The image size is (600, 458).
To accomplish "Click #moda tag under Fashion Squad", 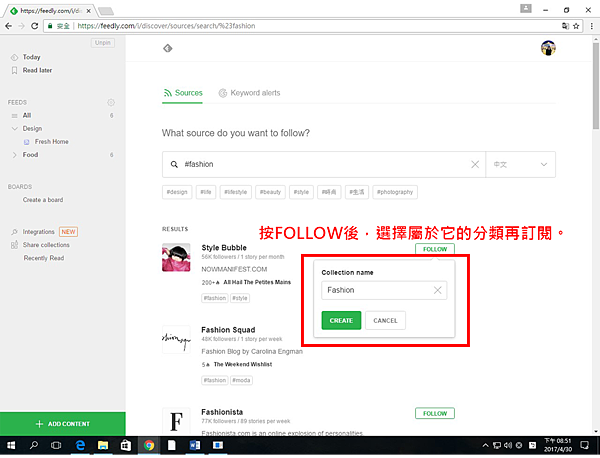I will click(241, 380).
